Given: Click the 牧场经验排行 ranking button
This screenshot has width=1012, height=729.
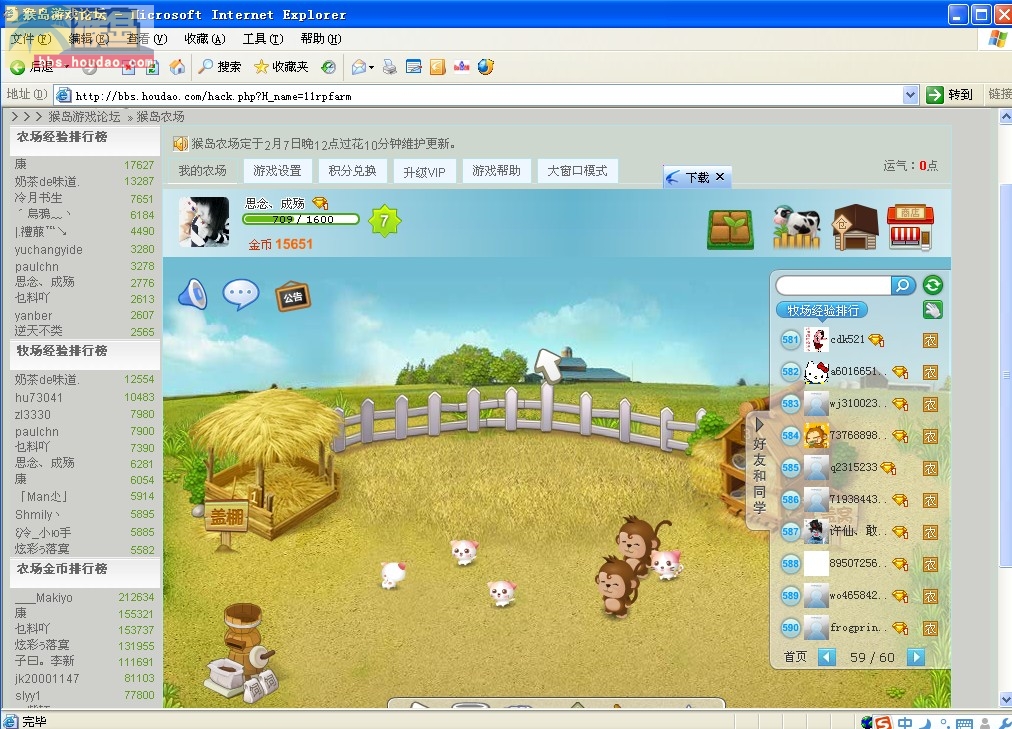Looking at the screenshot, I should click(x=822, y=310).
